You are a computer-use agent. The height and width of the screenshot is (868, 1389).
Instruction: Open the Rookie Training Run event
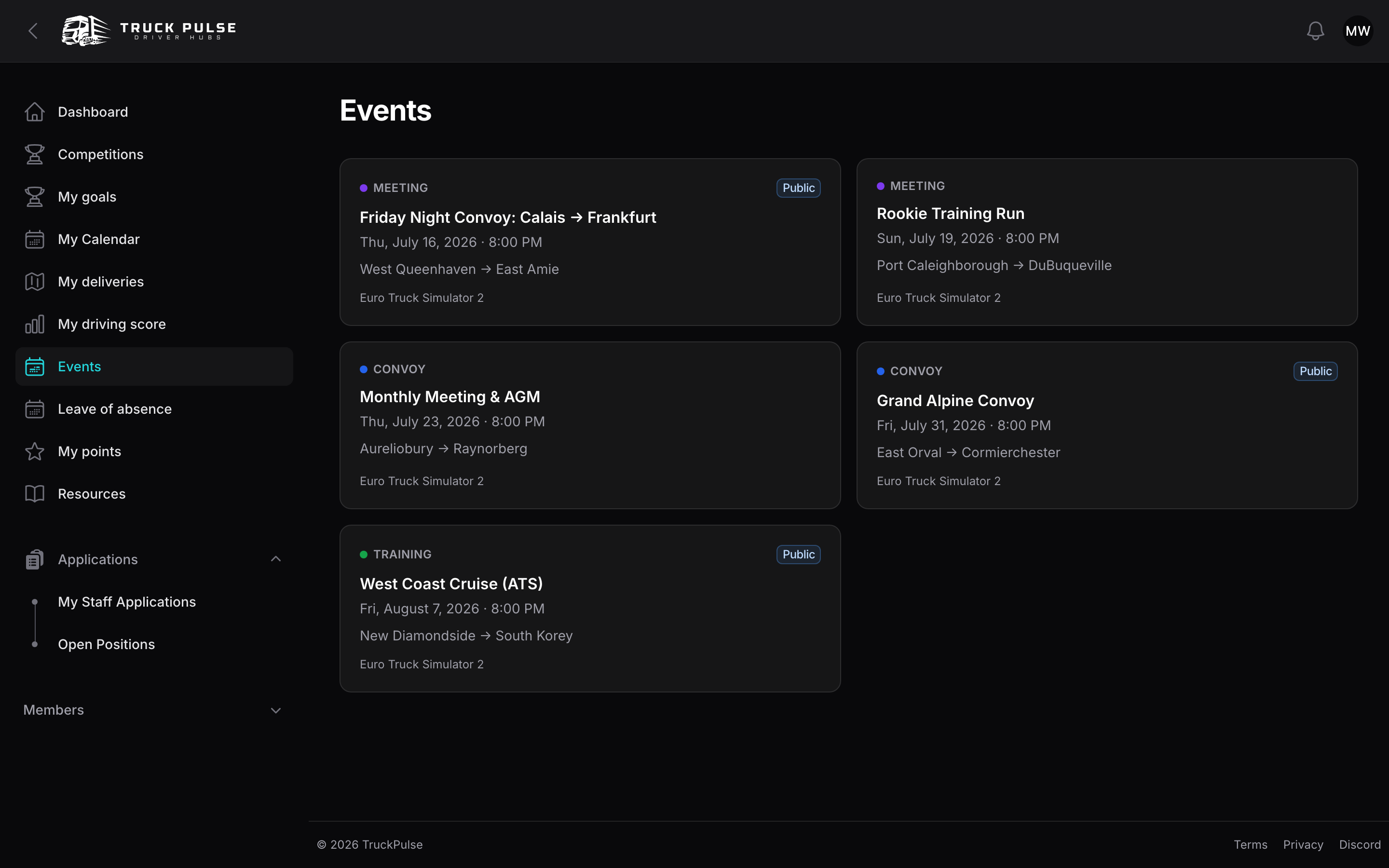click(1106, 242)
